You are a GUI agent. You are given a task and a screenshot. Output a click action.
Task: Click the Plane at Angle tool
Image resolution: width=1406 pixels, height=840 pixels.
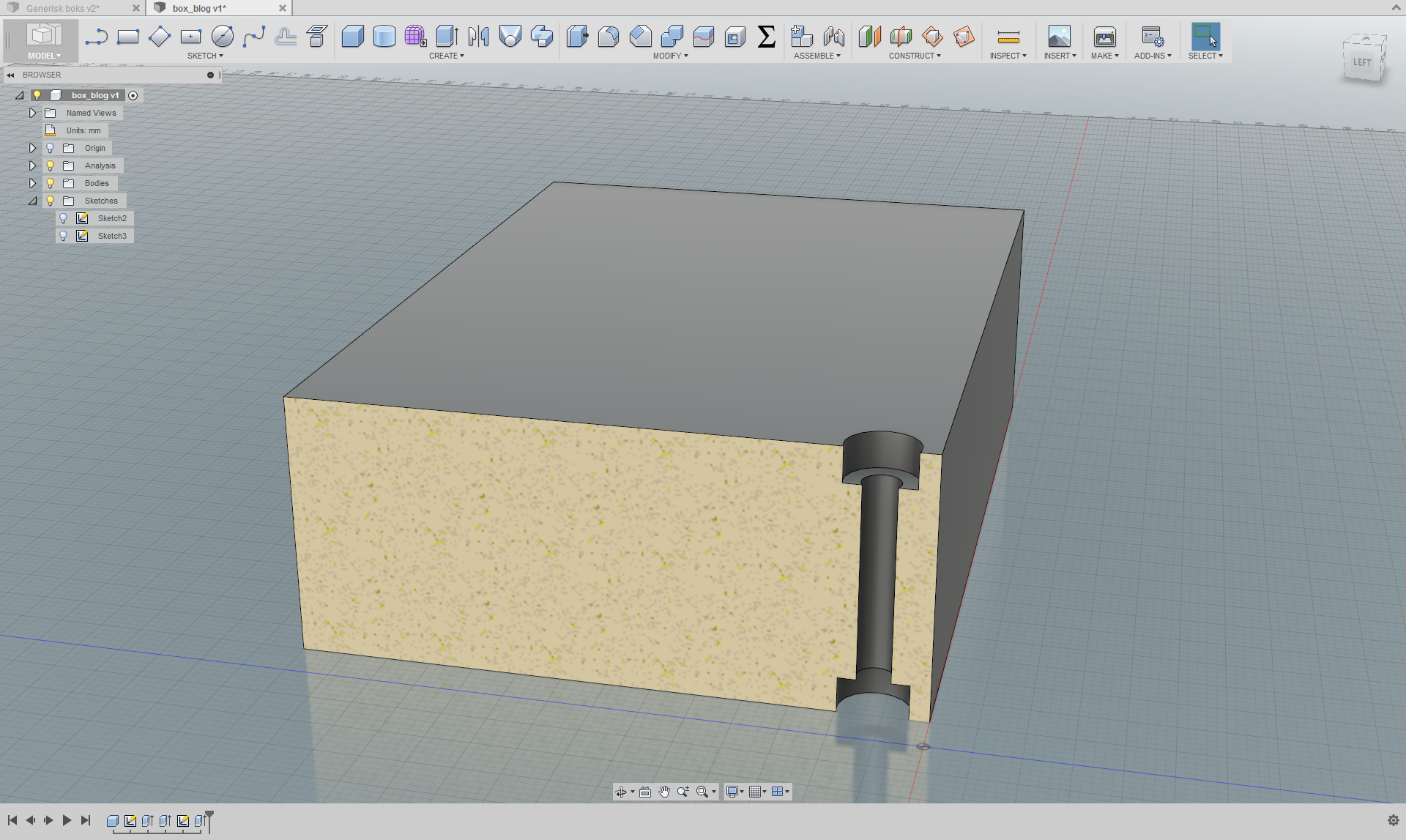tap(933, 36)
